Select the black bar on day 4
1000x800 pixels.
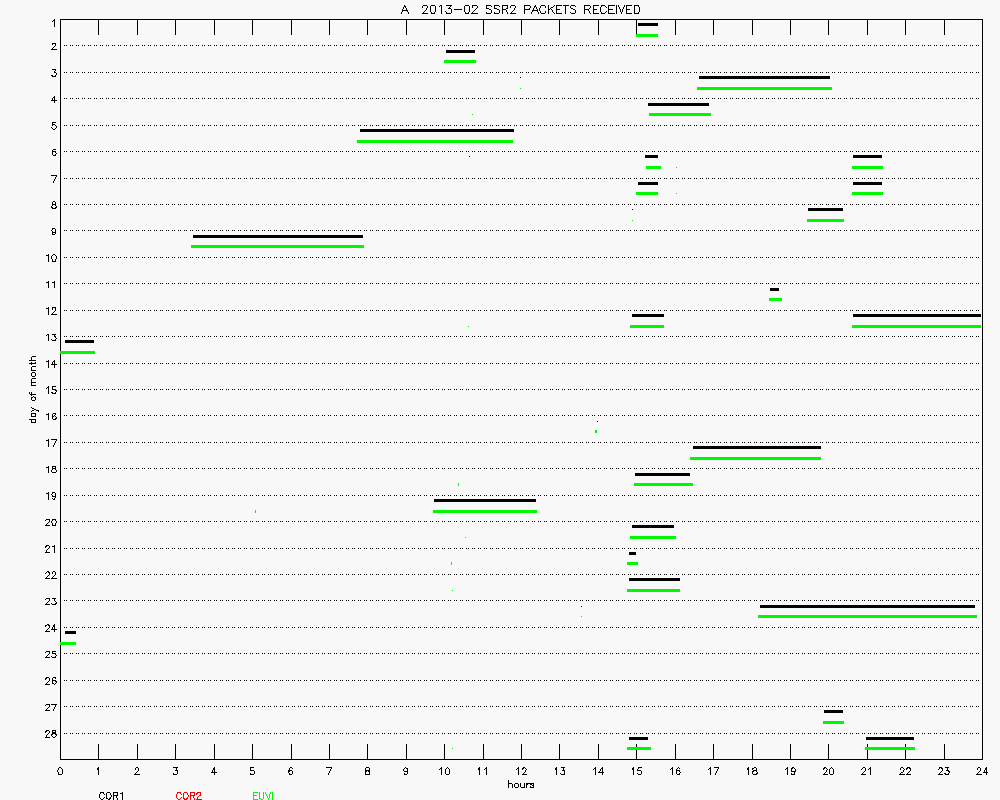tap(678, 104)
